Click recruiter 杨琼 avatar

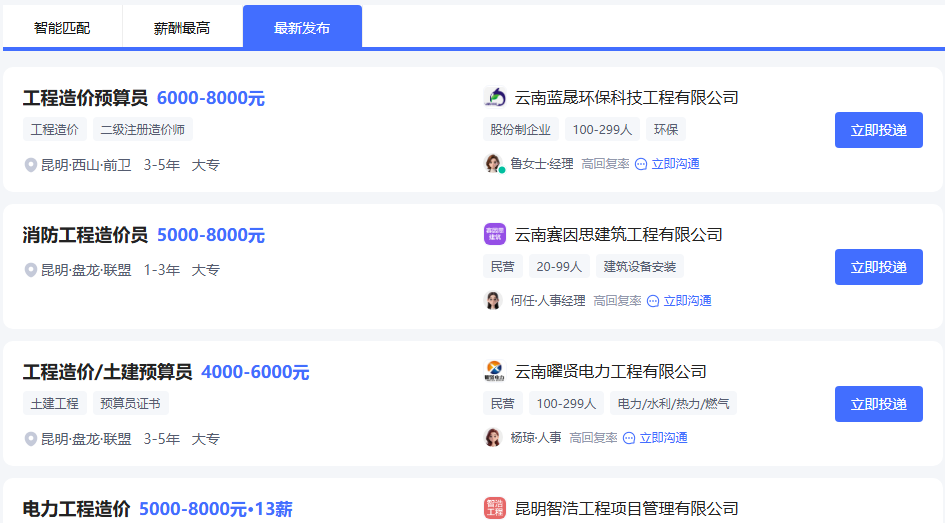(x=494, y=437)
